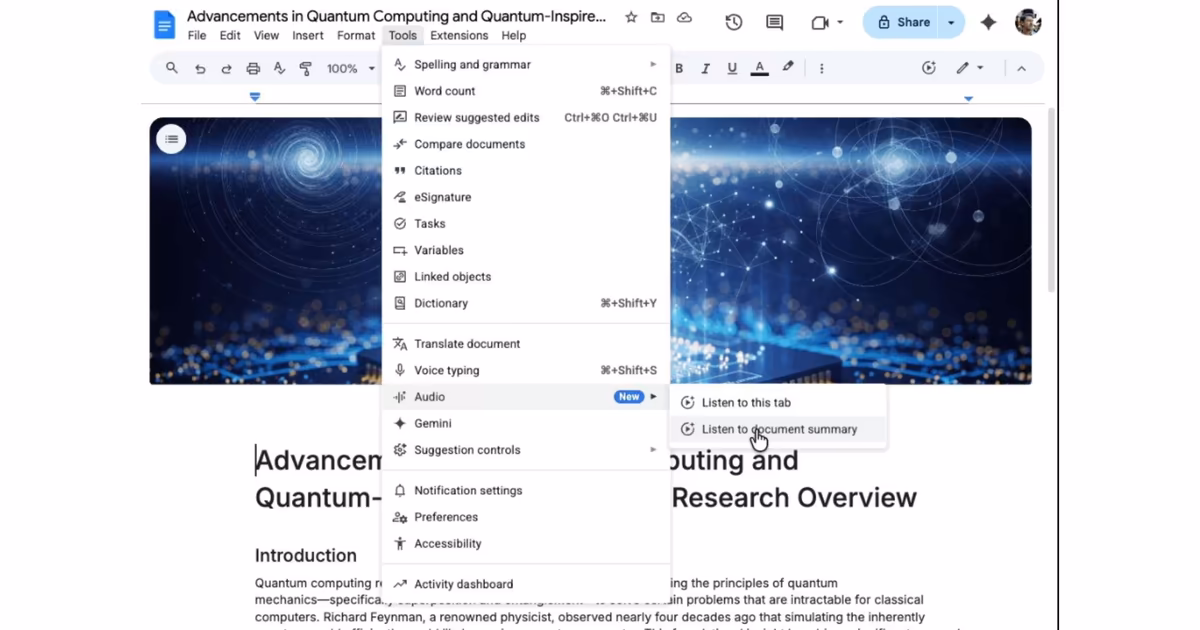Select Listen to document summary

click(x=779, y=429)
